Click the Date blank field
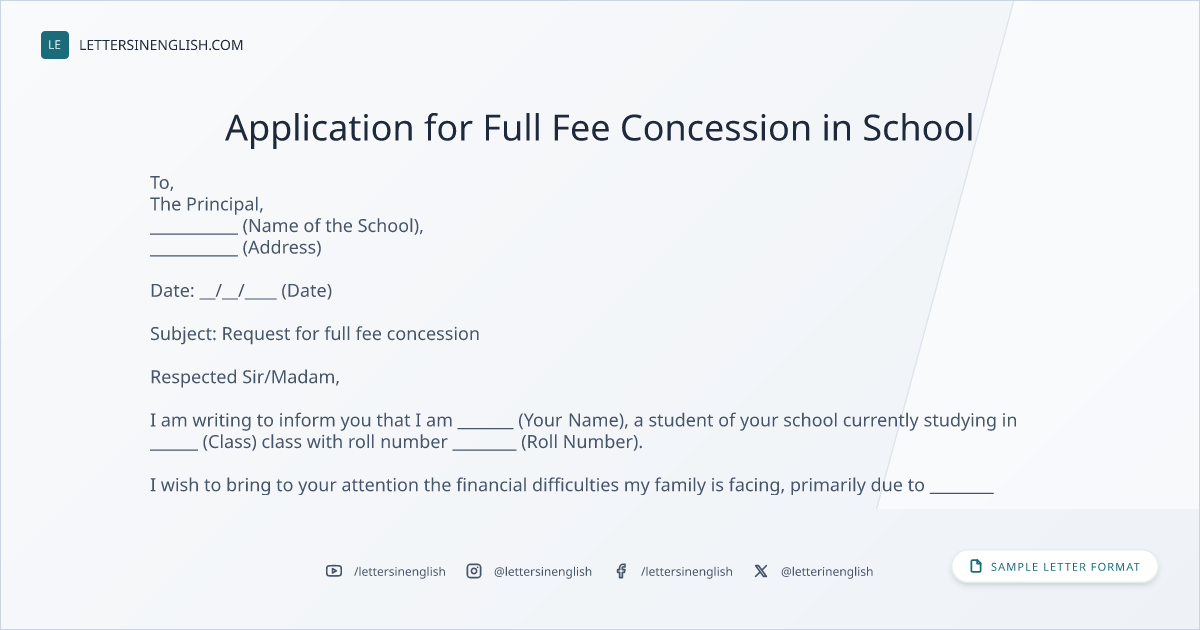Screen dimensions: 1200x630 (x=238, y=291)
